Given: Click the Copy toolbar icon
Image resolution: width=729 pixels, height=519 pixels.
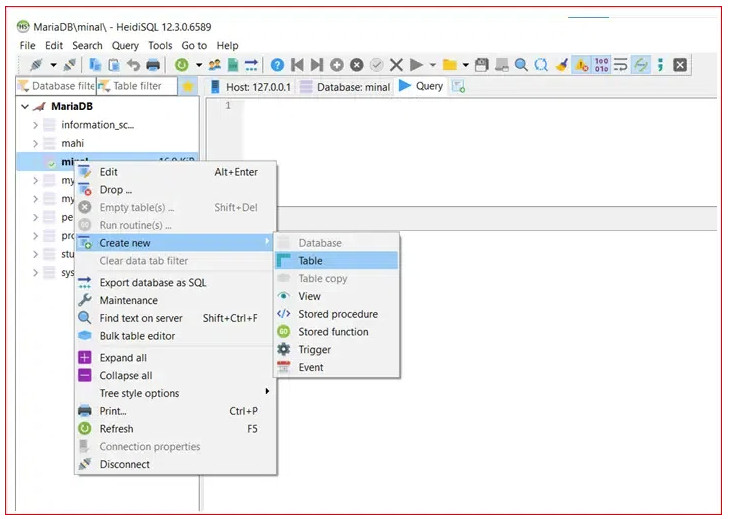Looking at the screenshot, I should tap(95, 65).
